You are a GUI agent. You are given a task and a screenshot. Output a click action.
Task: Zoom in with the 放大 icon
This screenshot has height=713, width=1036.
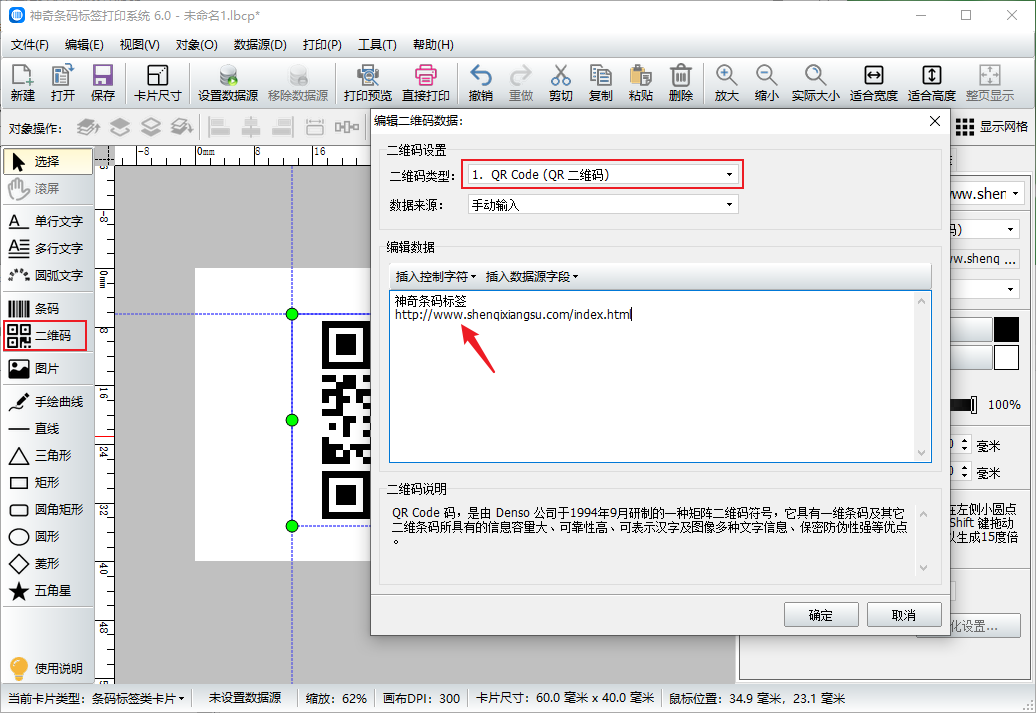[x=726, y=83]
